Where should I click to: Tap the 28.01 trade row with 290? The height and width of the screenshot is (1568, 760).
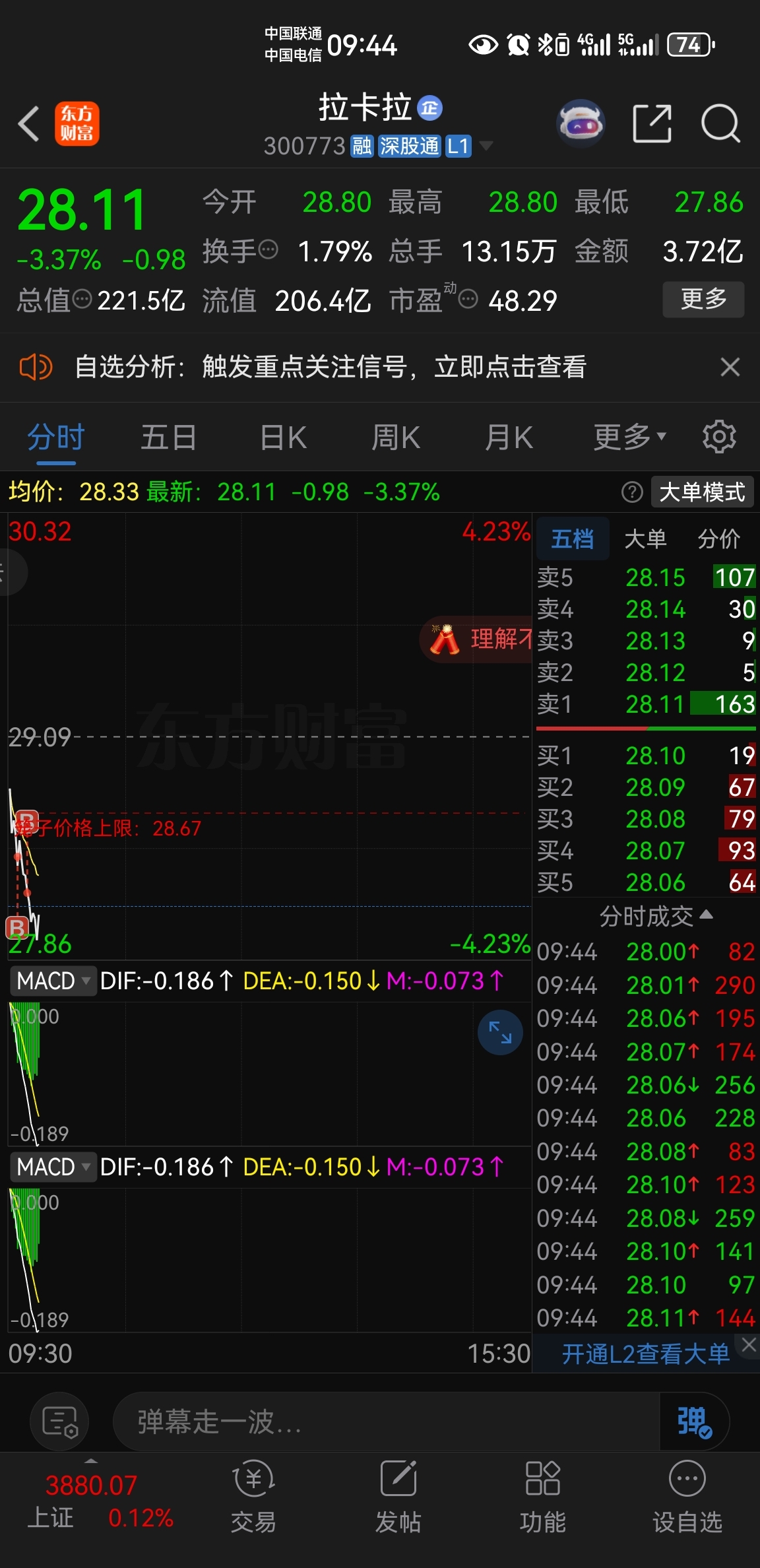(x=646, y=985)
